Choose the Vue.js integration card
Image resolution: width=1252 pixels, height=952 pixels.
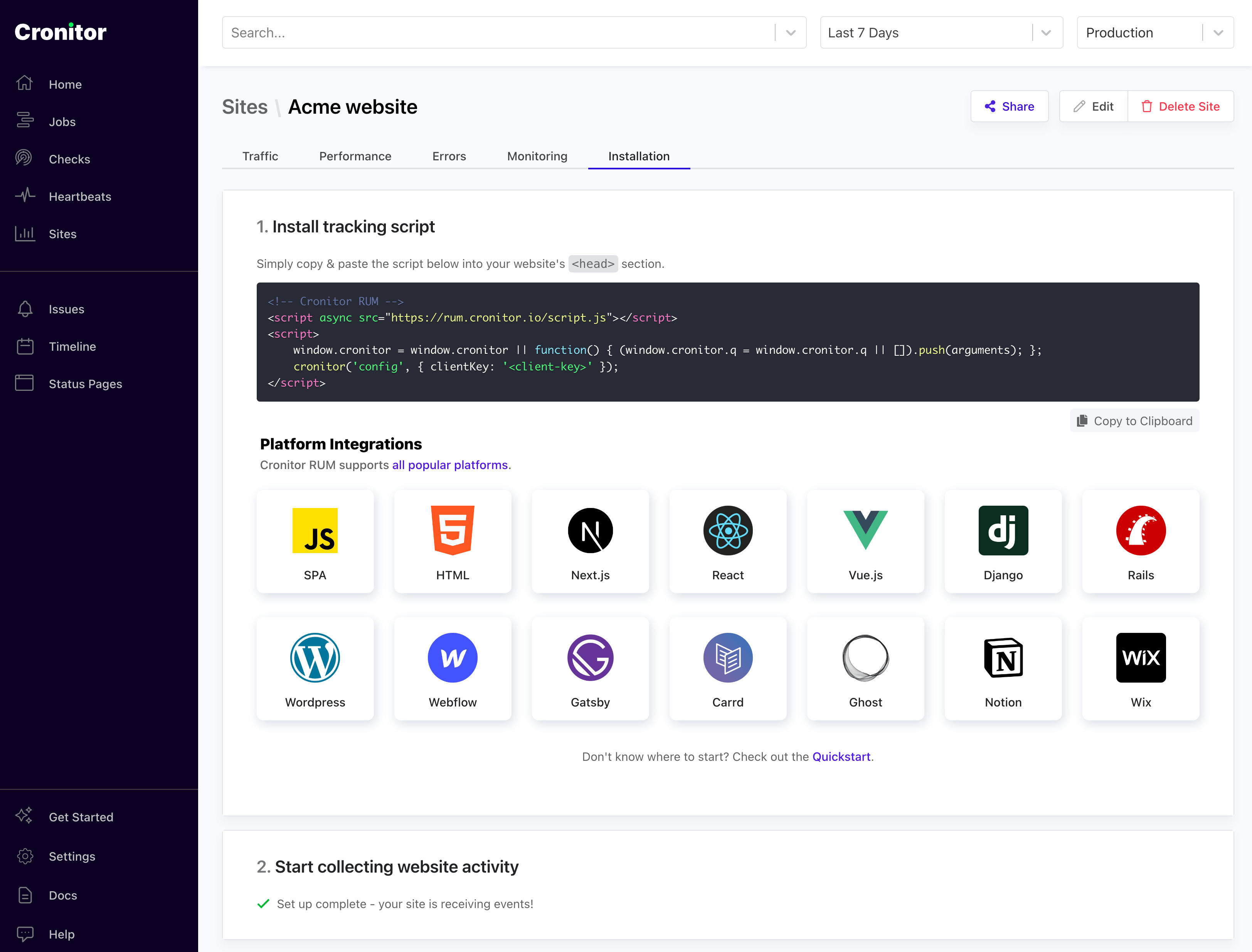coord(865,542)
